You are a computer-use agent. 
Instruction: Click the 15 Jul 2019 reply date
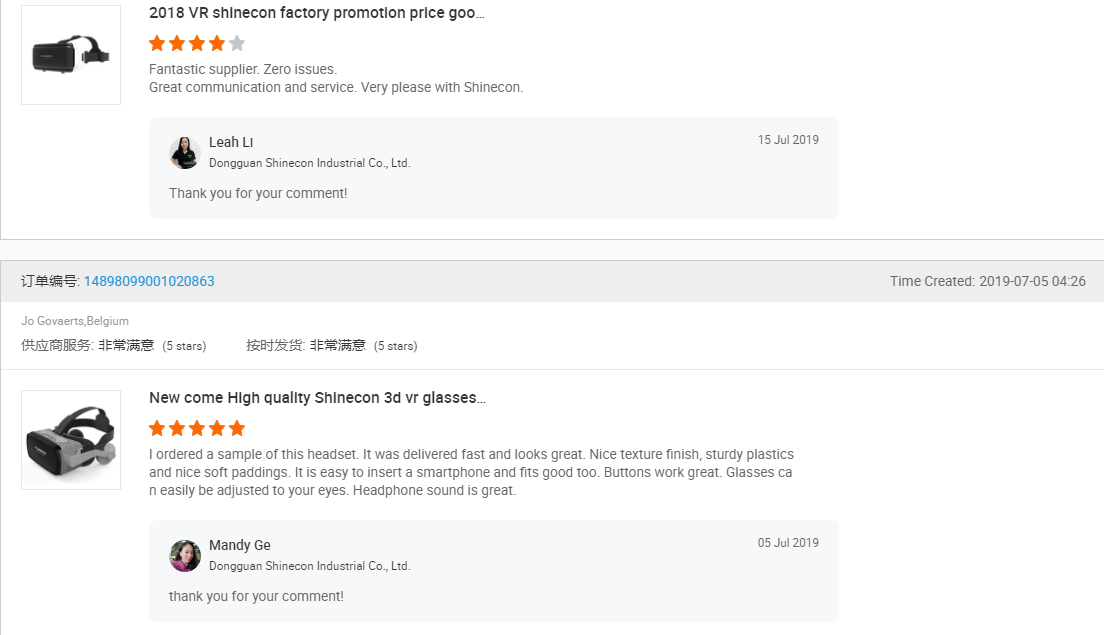point(788,140)
